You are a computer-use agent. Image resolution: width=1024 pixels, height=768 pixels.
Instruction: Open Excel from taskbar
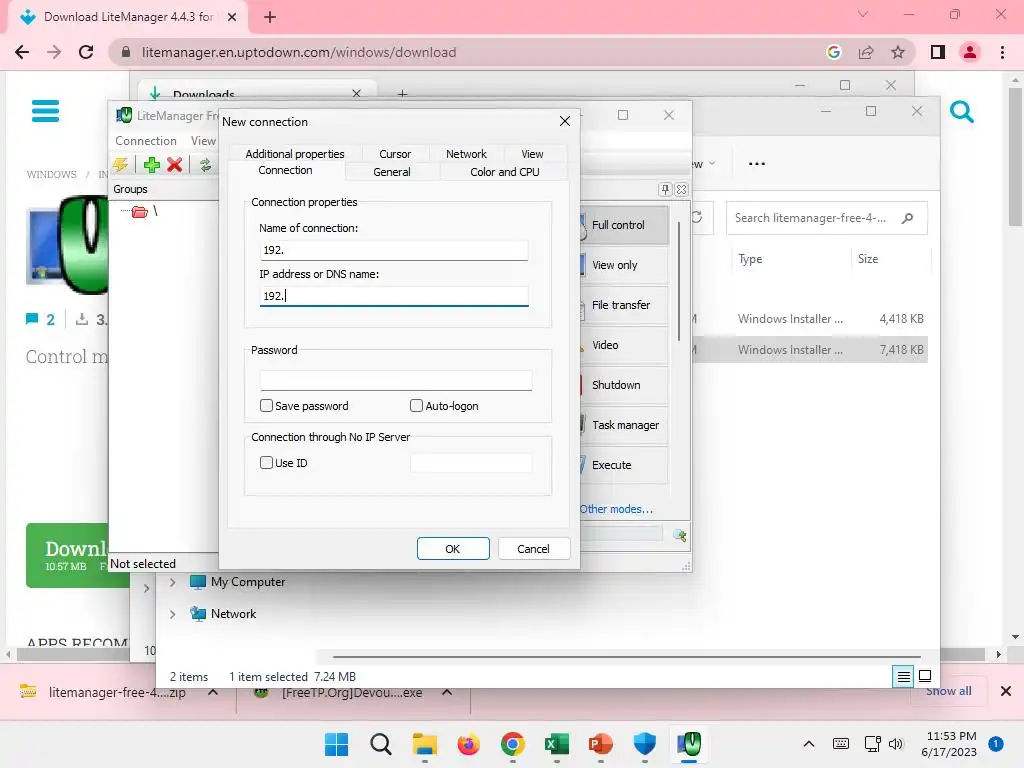point(556,744)
